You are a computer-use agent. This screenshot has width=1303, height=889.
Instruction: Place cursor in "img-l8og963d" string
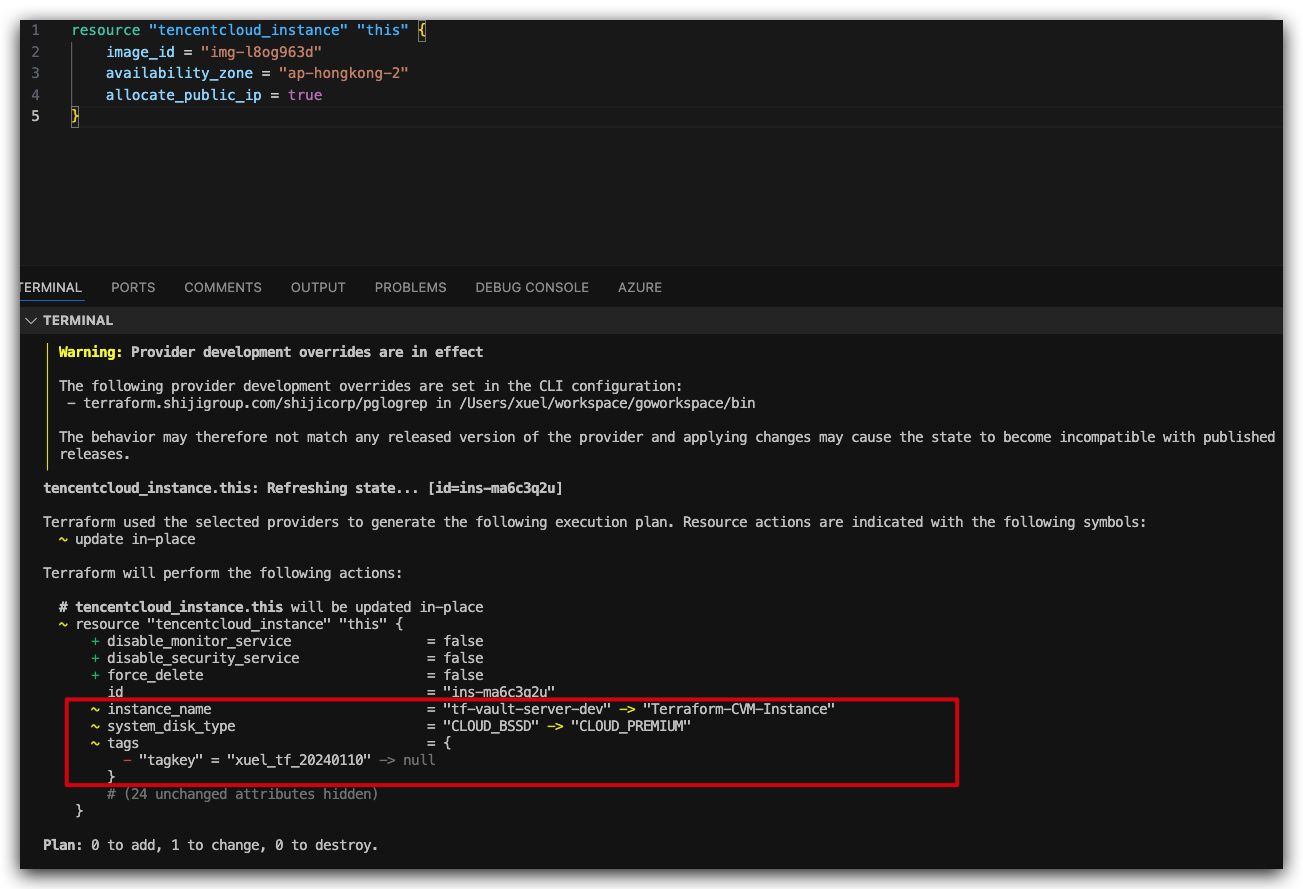point(261,52)
